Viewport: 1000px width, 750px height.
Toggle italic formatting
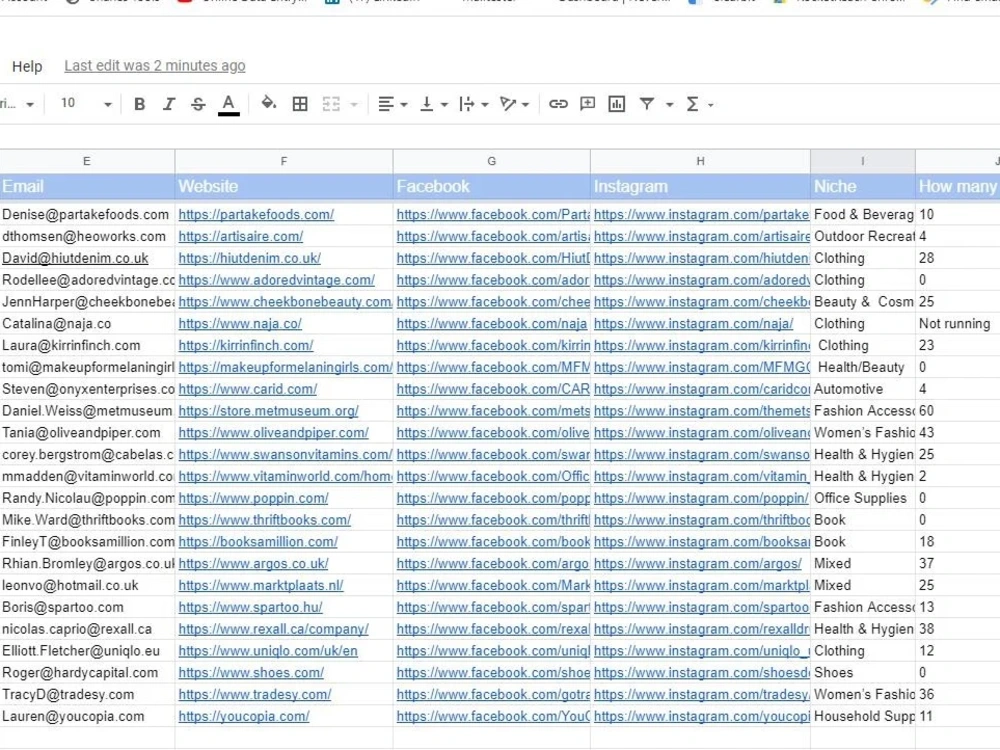pyautogui.click(x=168, y=104)
